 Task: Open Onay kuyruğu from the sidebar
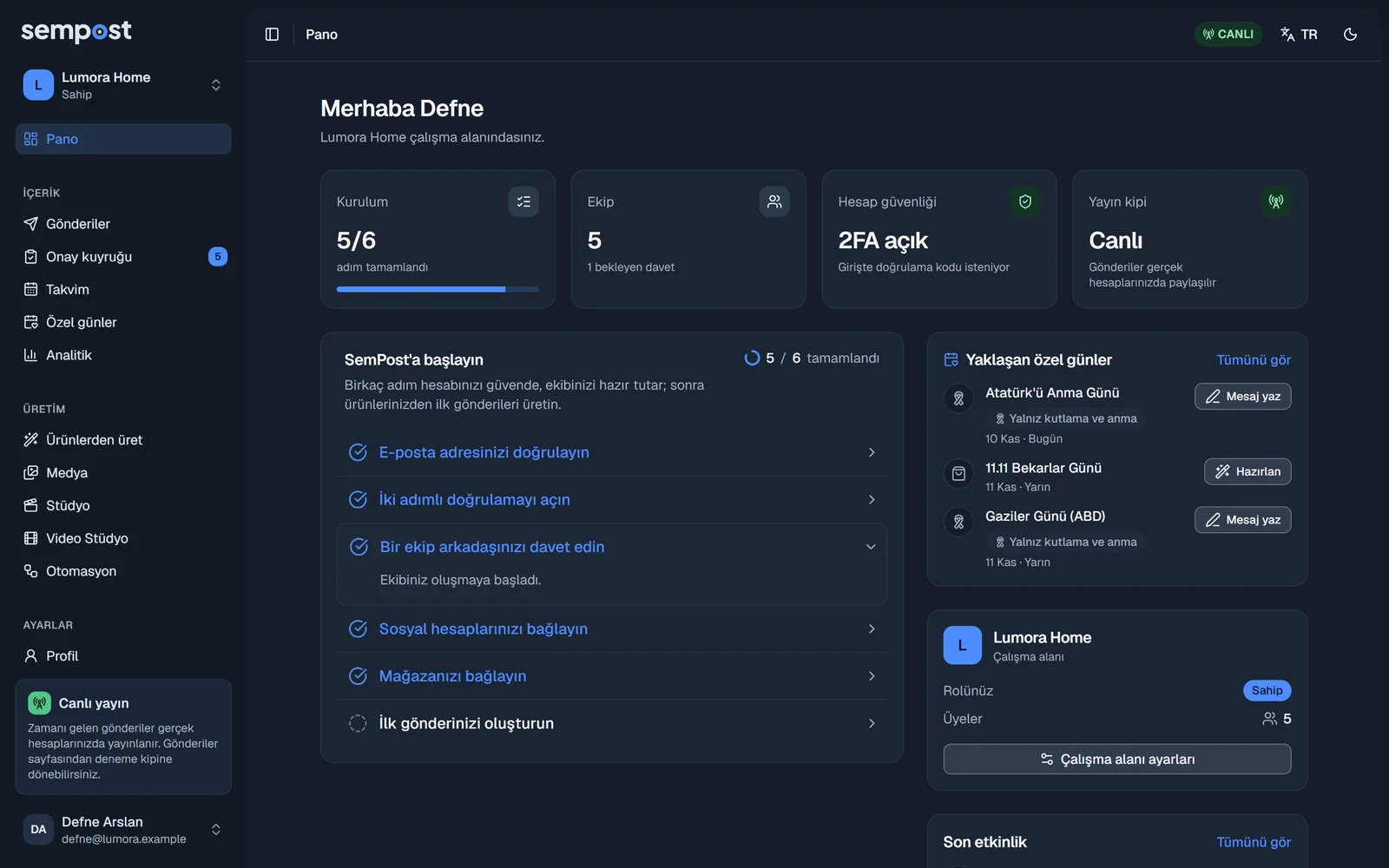123,257
